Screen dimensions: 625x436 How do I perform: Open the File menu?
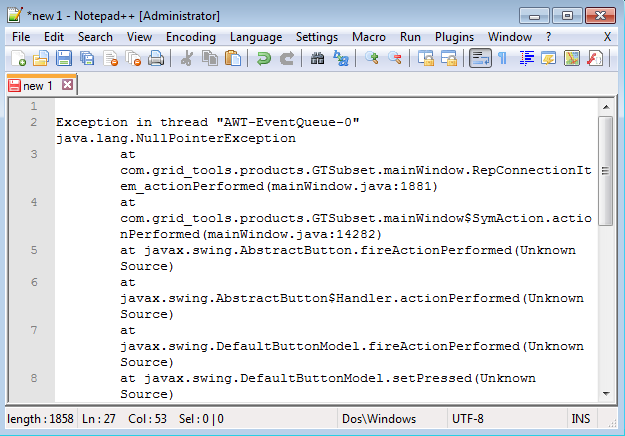tap(21, 37)
